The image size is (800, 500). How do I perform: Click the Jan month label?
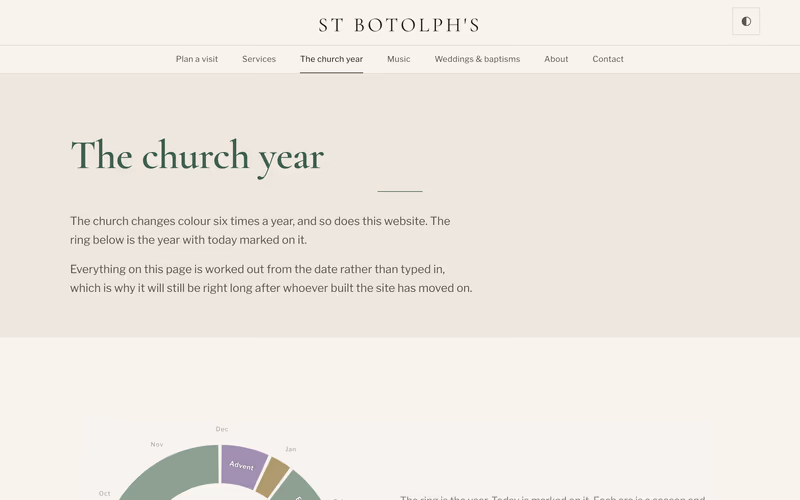coord(290,449)
